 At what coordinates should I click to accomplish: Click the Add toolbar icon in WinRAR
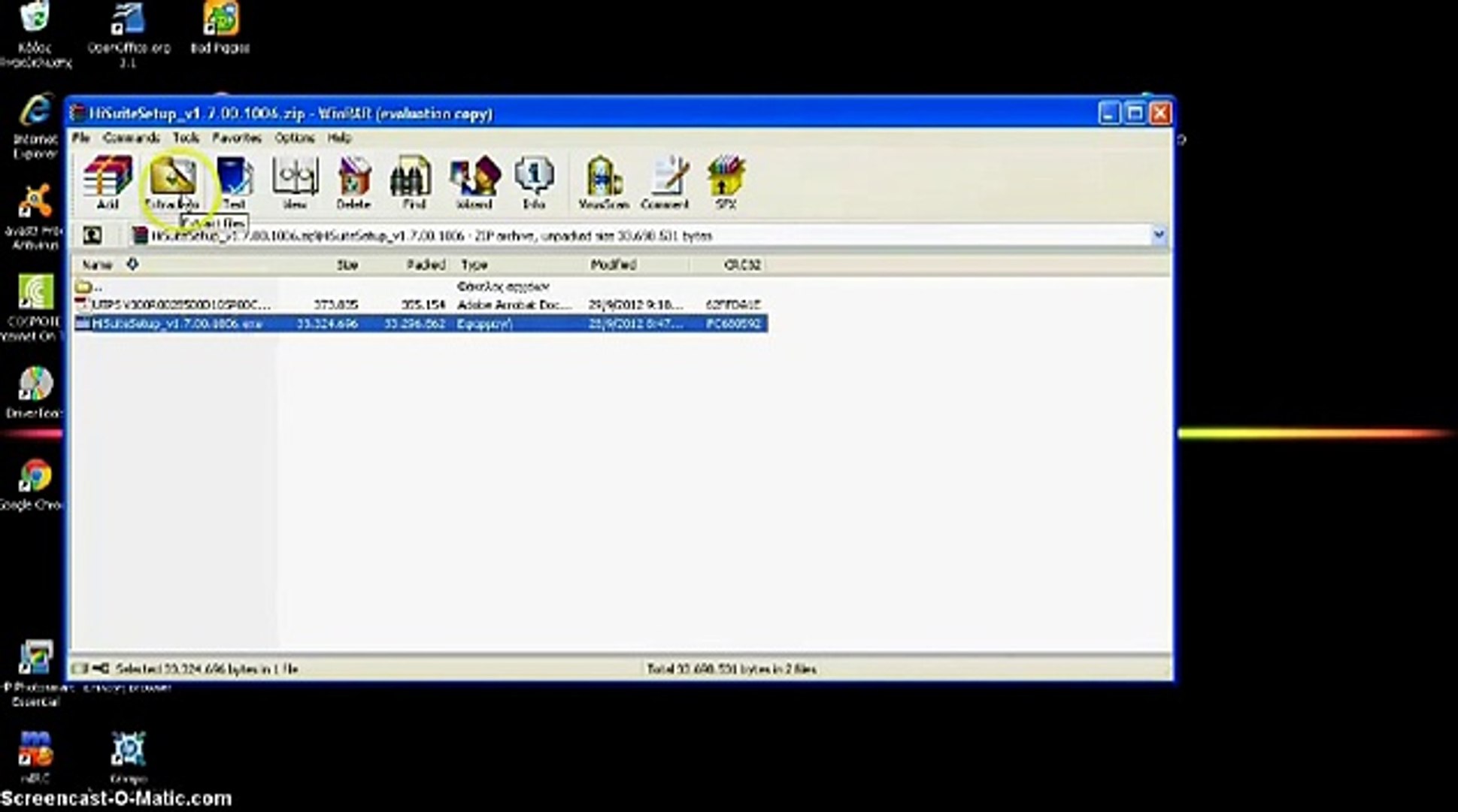pos(108,182)
